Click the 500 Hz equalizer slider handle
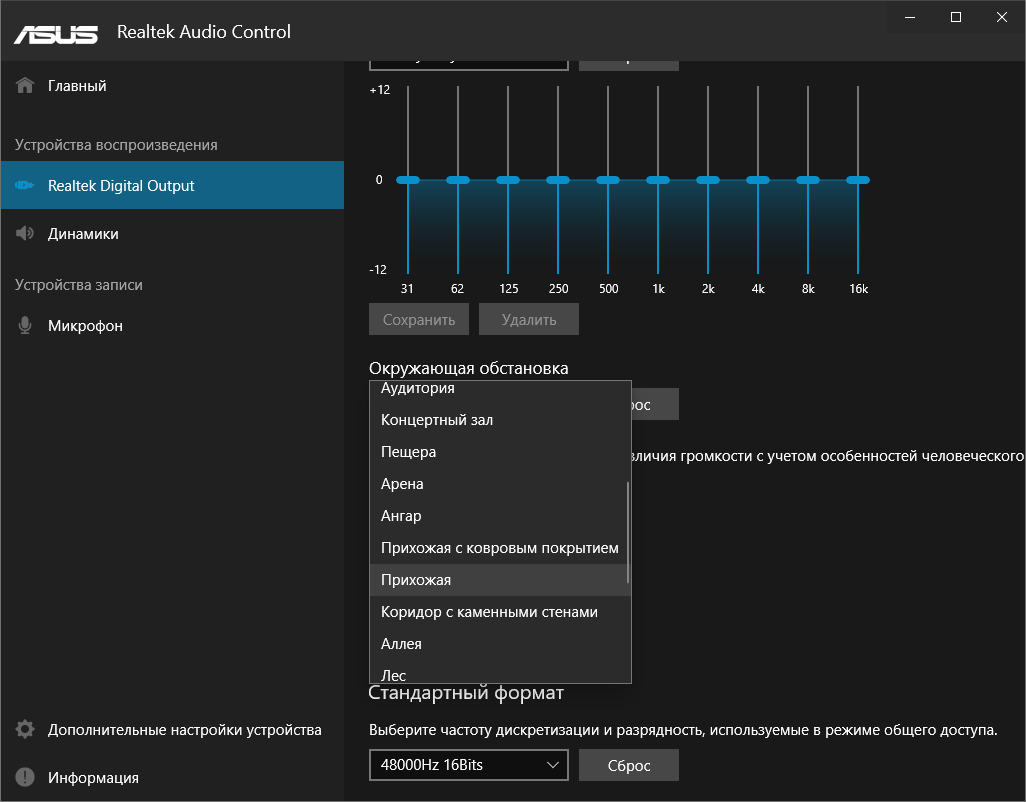The image size is (1026, 802). click(608, 180)
